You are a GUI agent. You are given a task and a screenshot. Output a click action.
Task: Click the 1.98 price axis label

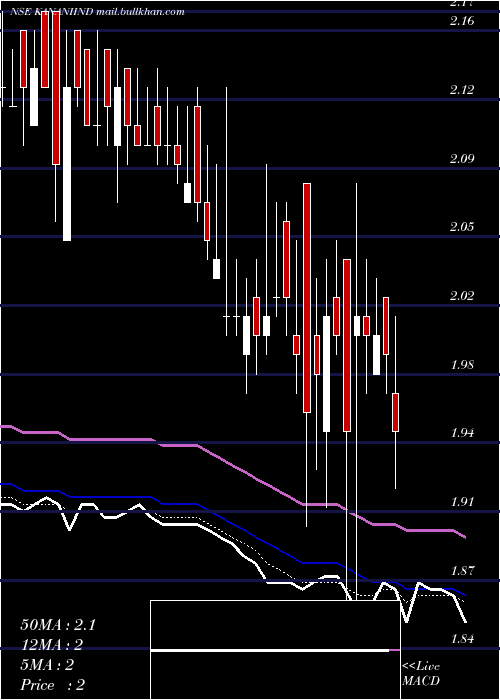coord(462,365)
